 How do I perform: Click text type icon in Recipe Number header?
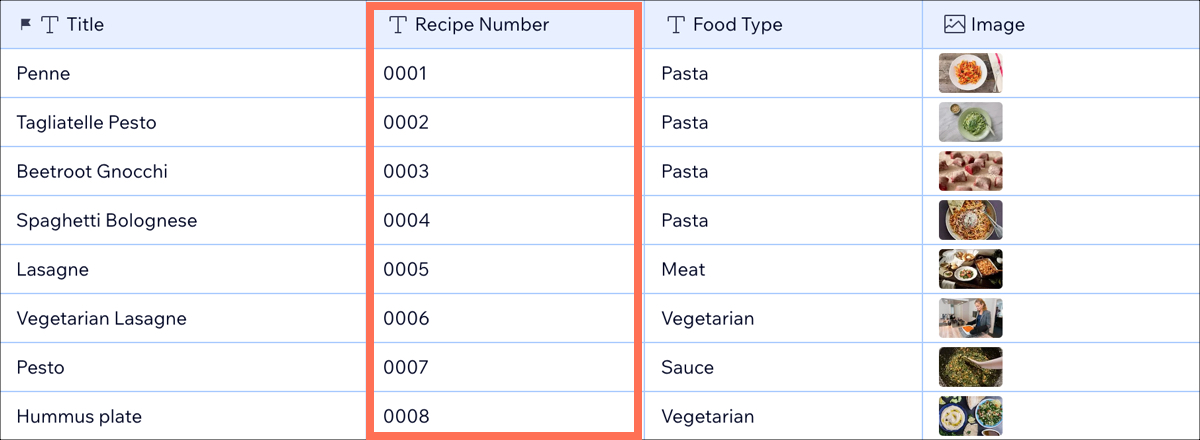coord(398,24)
